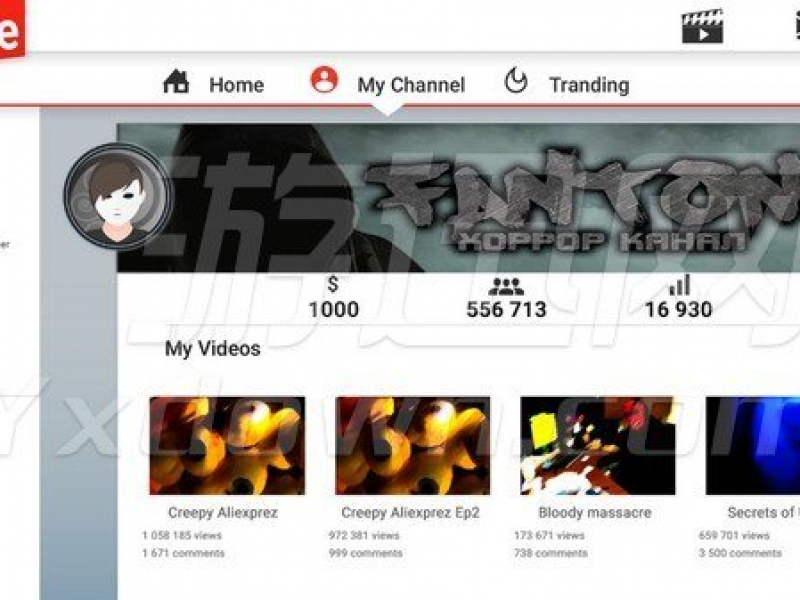Screen dimensions: 800x600
Task: Click the red My Channel profile icon
Action: tap(324, 80)
